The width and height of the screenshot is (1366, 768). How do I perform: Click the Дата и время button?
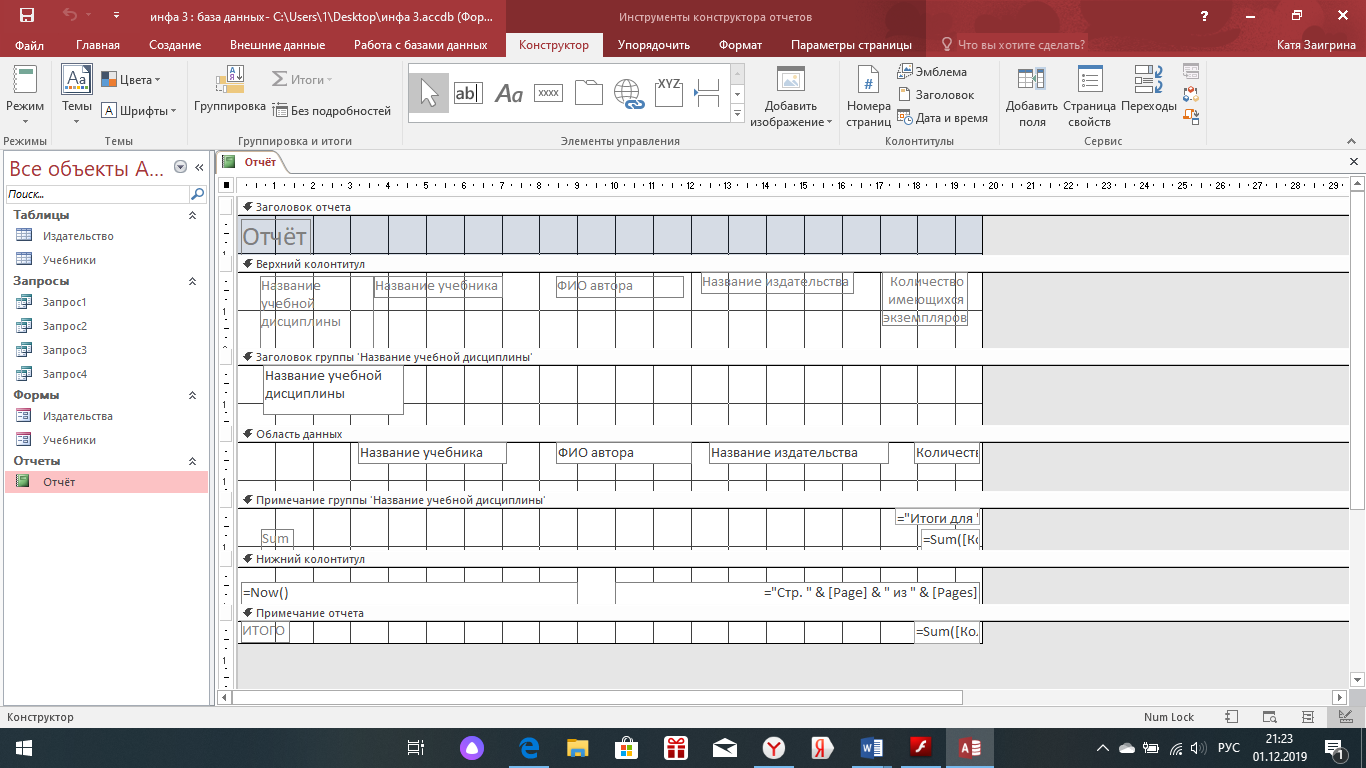942,118
